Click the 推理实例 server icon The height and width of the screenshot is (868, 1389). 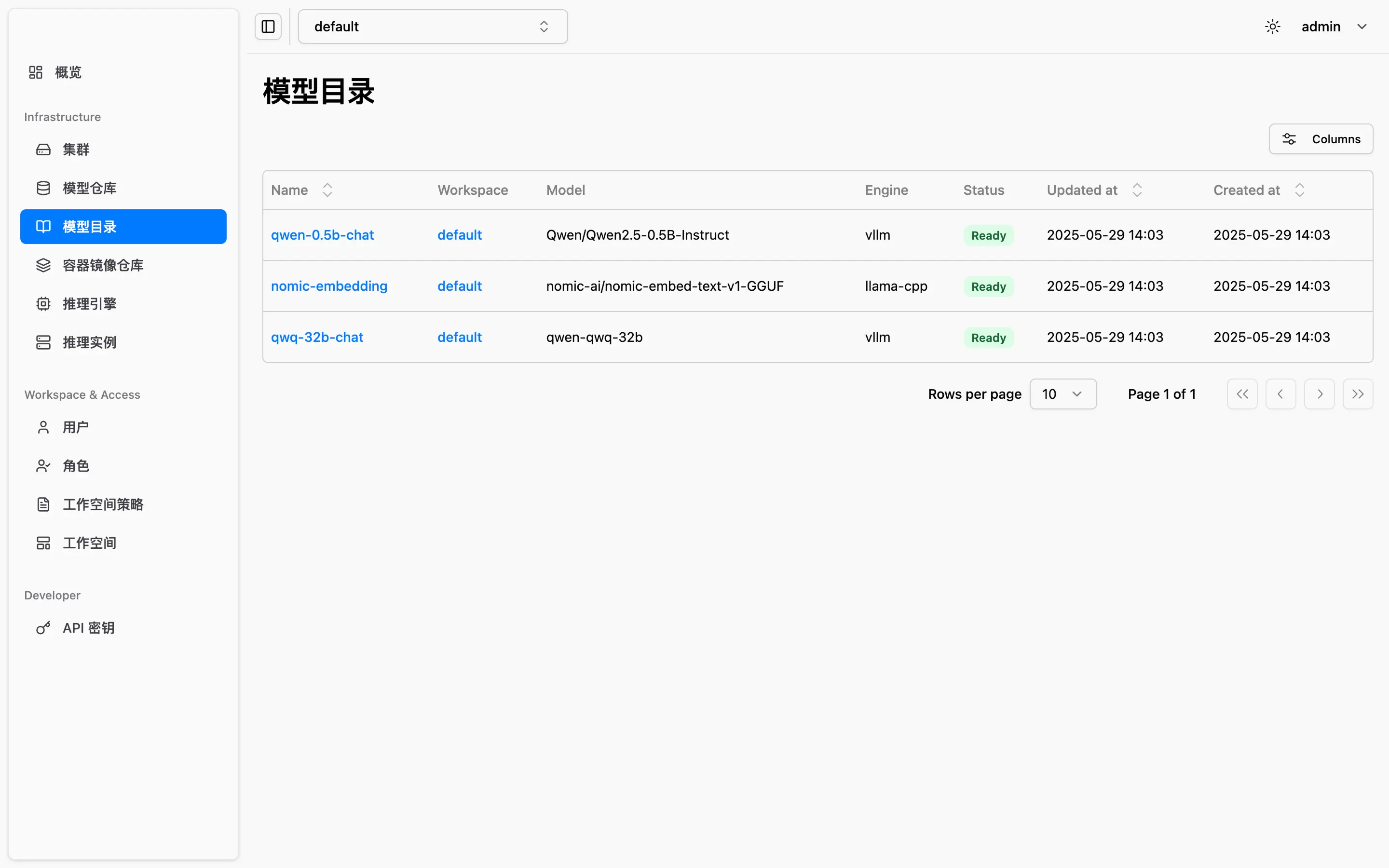(x=43, y=342)
